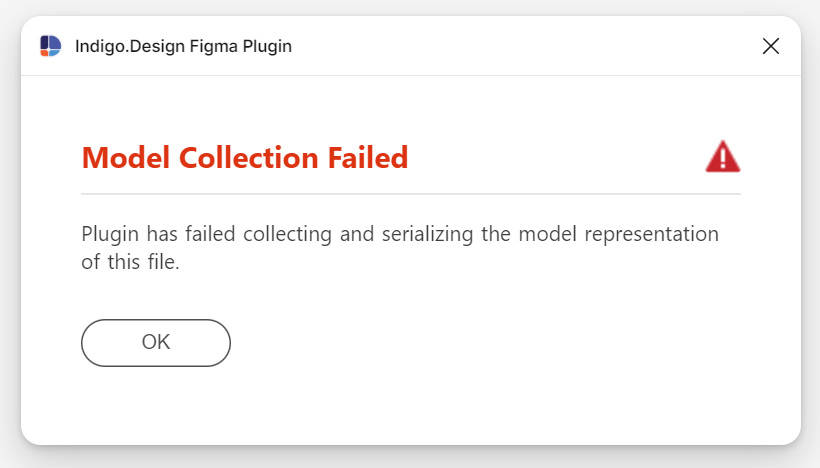Click the word "Plugin" in the title bar
The image size is (820, 468).
click(267, 47)
